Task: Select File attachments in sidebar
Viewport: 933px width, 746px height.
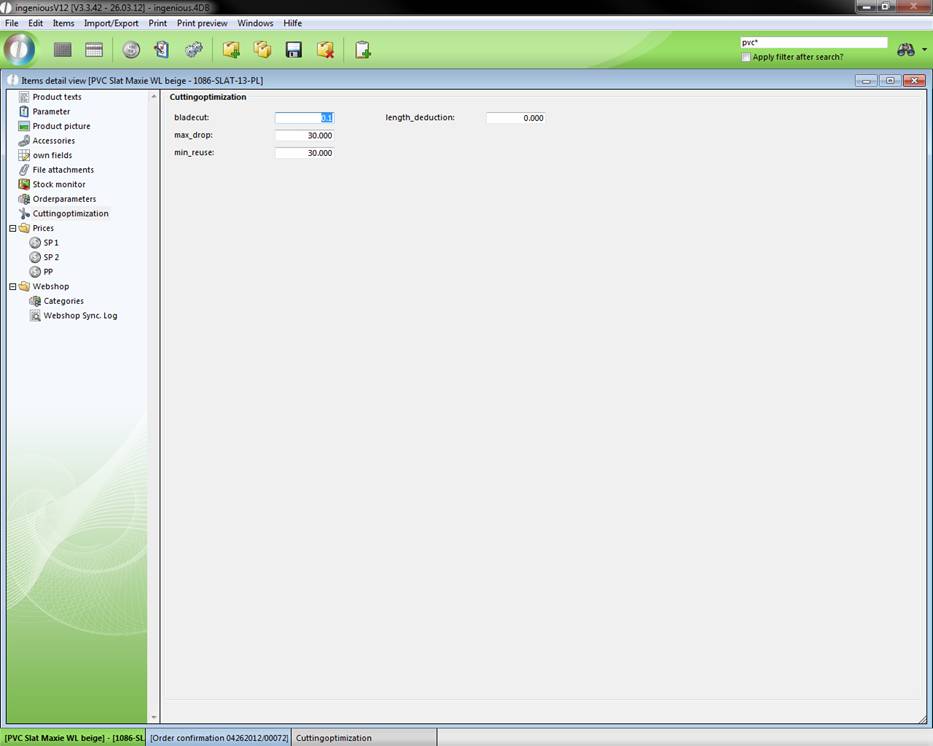Action: pos(63,170)
